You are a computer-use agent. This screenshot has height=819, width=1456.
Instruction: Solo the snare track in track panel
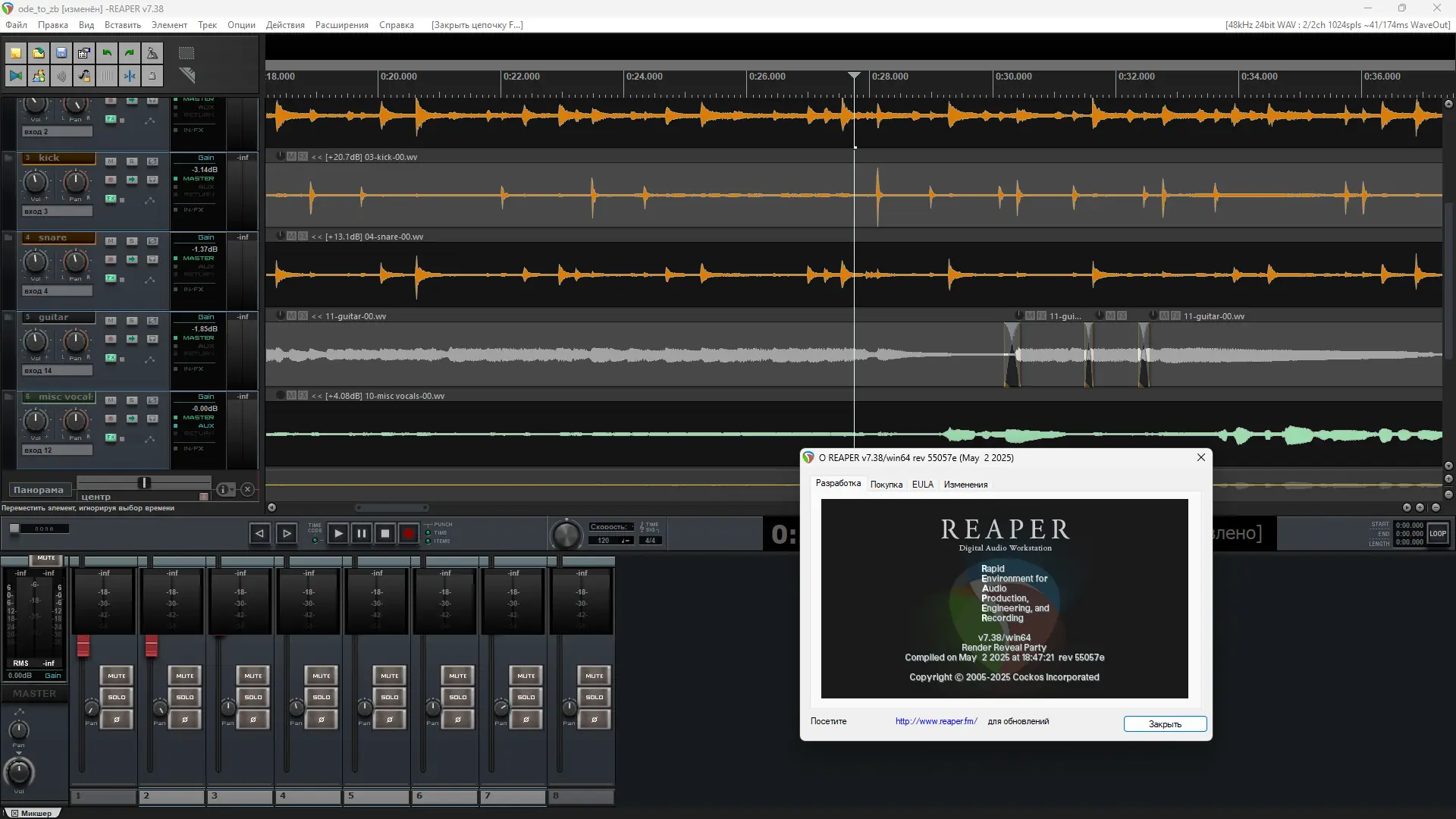pos(131,240)
